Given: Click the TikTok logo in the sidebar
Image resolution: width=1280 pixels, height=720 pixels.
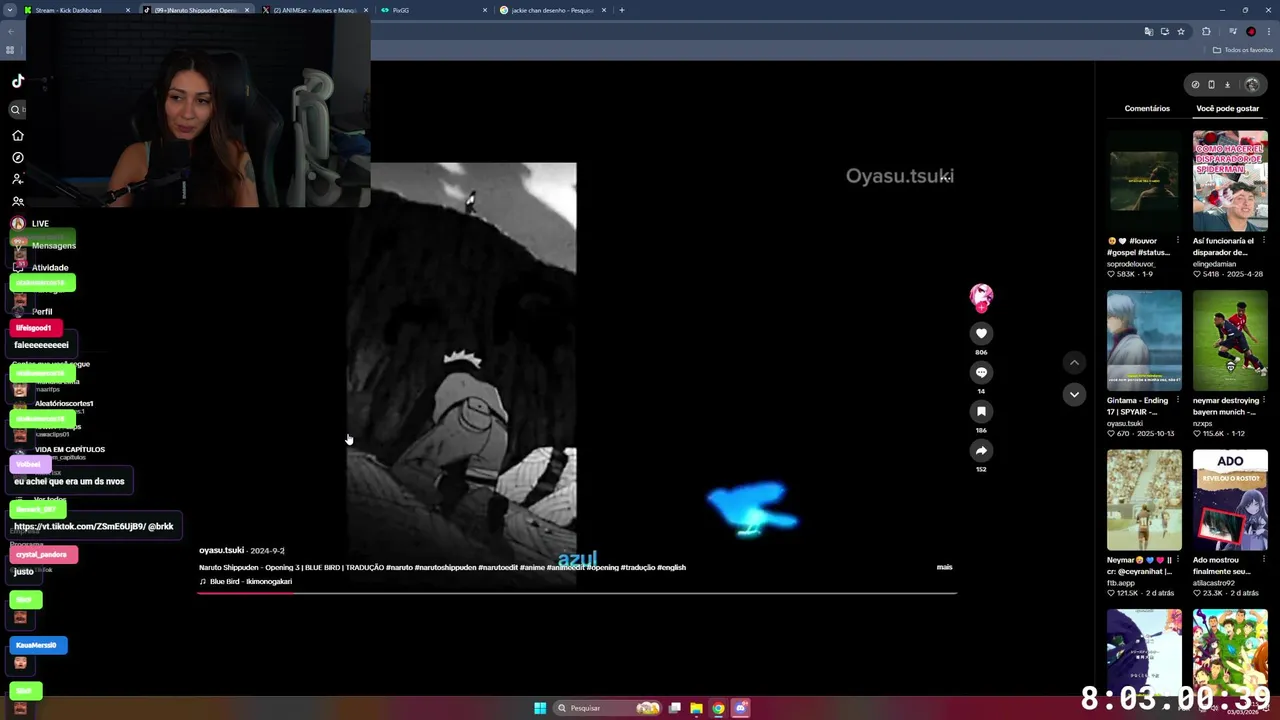Looking at the screenshot, I should click(x=18, y=81).
